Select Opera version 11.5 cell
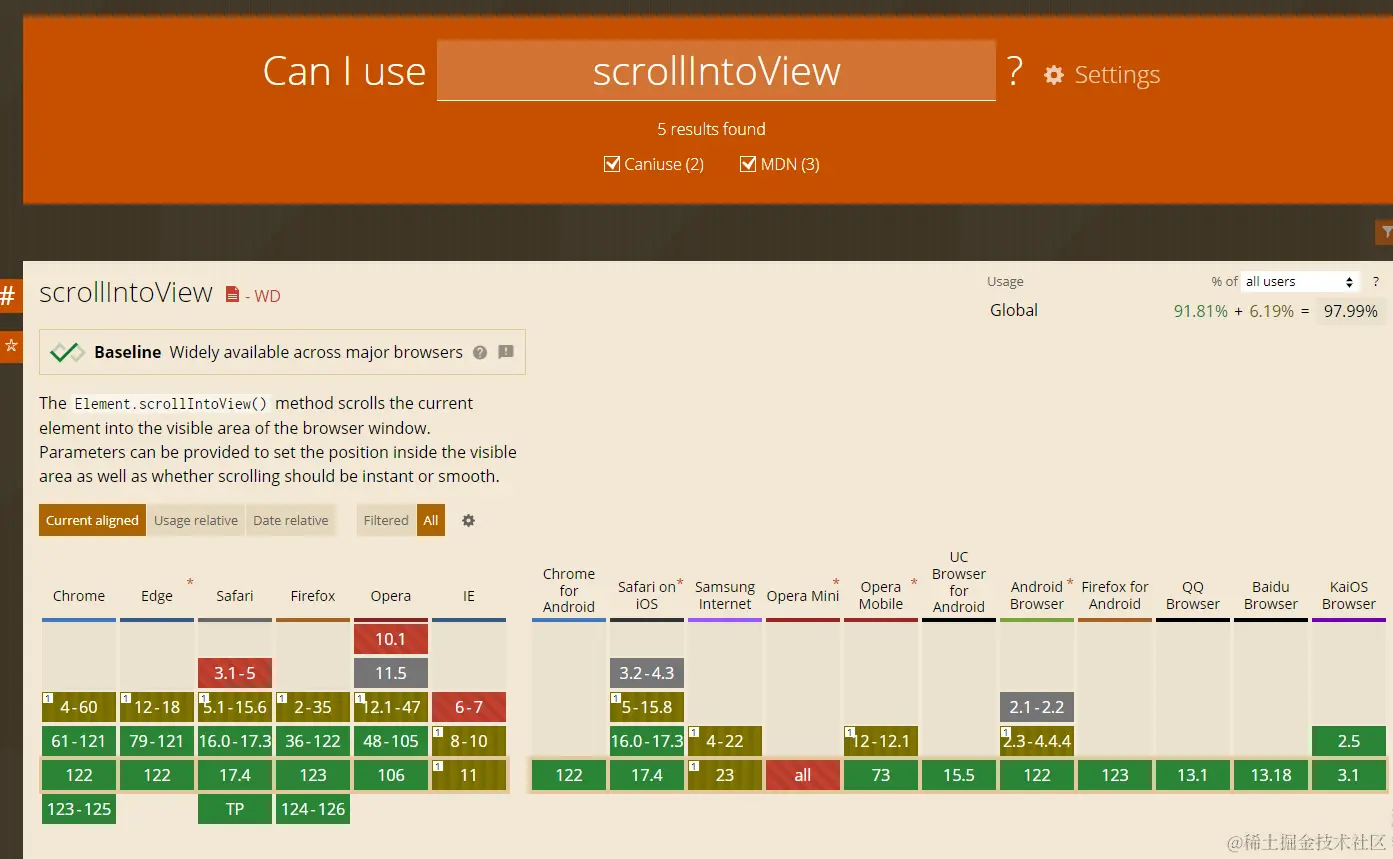Image resolution: width=1393 pixels, height=859 pixels. tap(391, 673)
